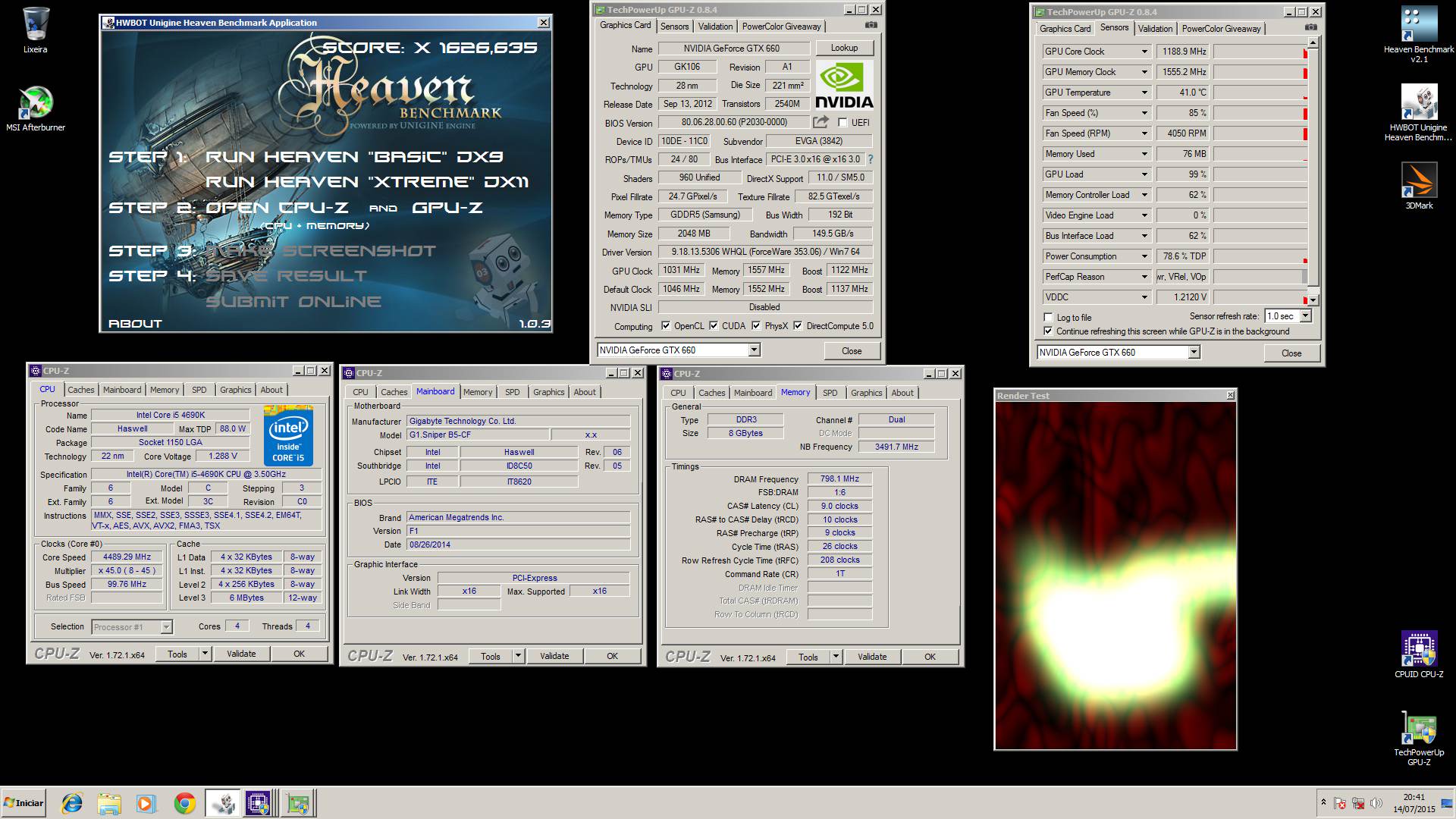1456x819 pixels.
Task: Click ABOUT in HWBOT Heaven window
Action: (x=135, y=324)
